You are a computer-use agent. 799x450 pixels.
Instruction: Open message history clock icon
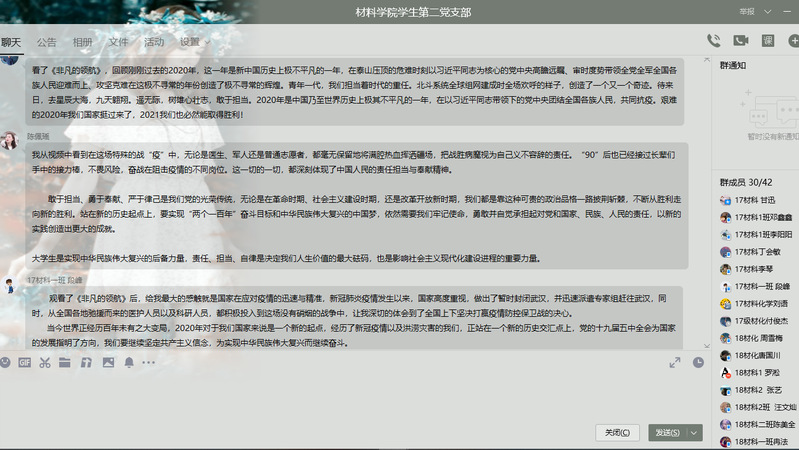tap(698, 362)
